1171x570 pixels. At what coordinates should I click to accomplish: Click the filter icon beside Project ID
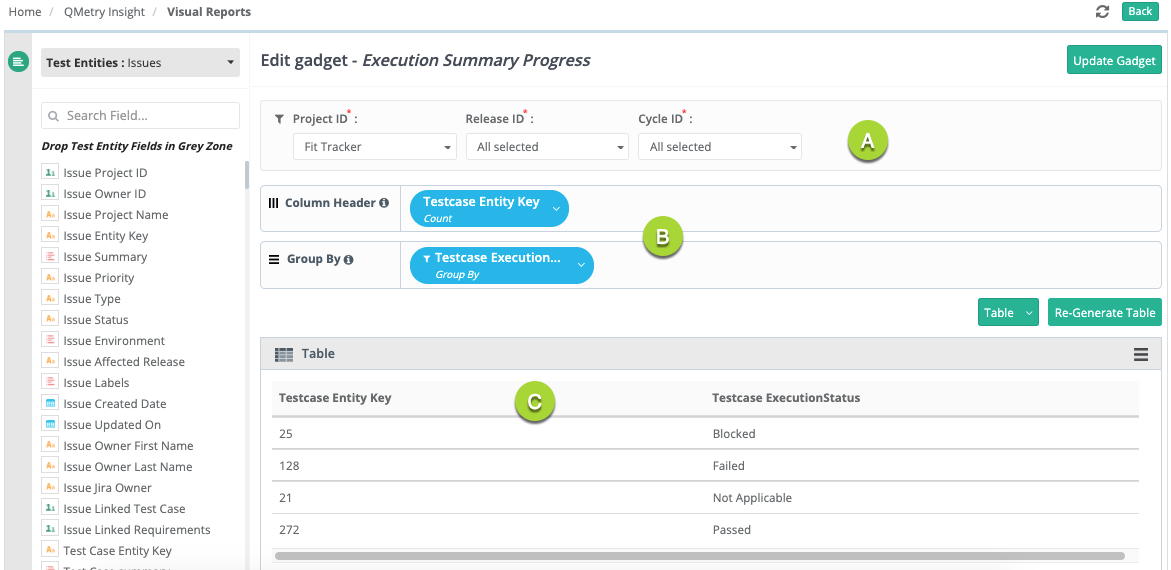279,119
